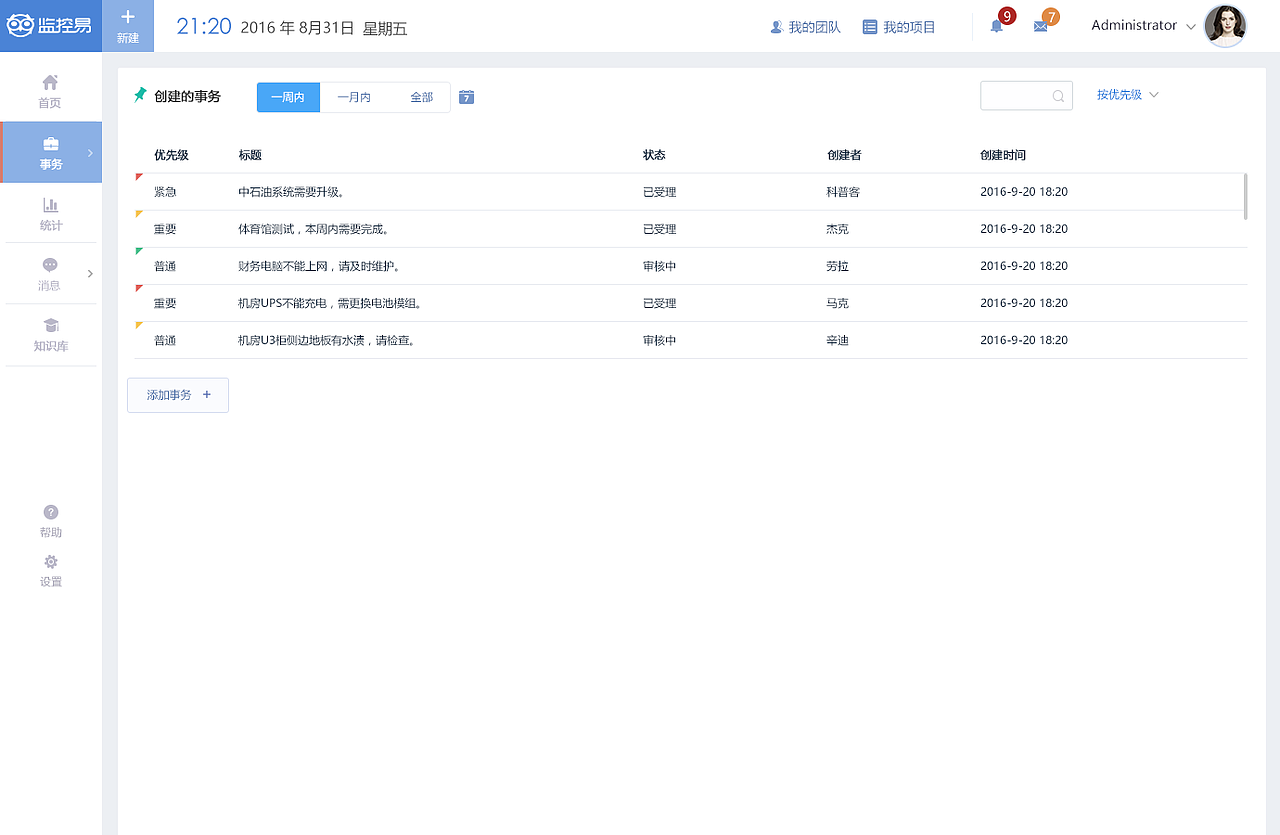Click the task list scrollbar
Image resolution: width=1280 pixels, height=835 pixels.
[1245, 196]
